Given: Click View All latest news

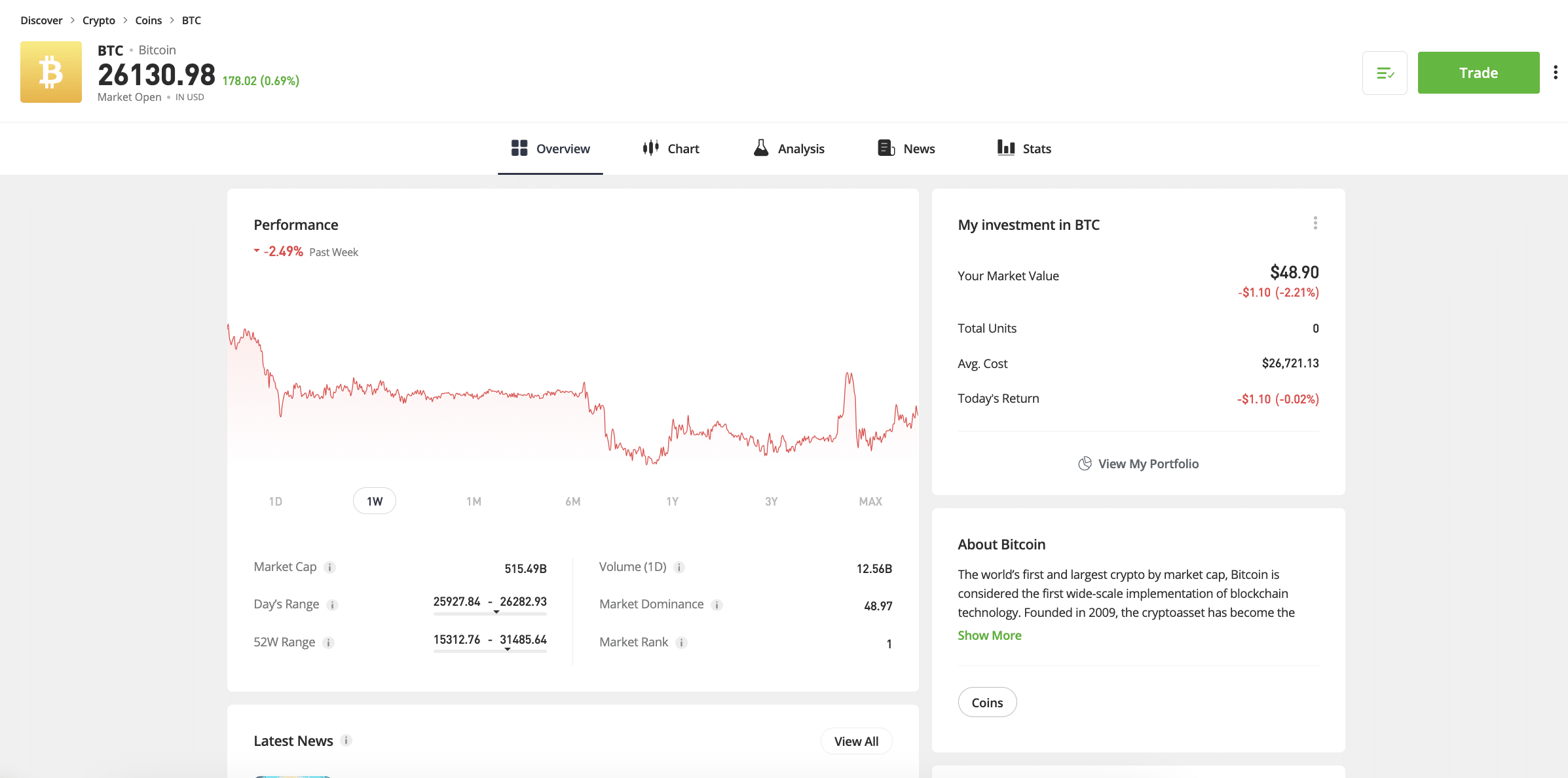Looking at the screenshot, I should 856,741.
